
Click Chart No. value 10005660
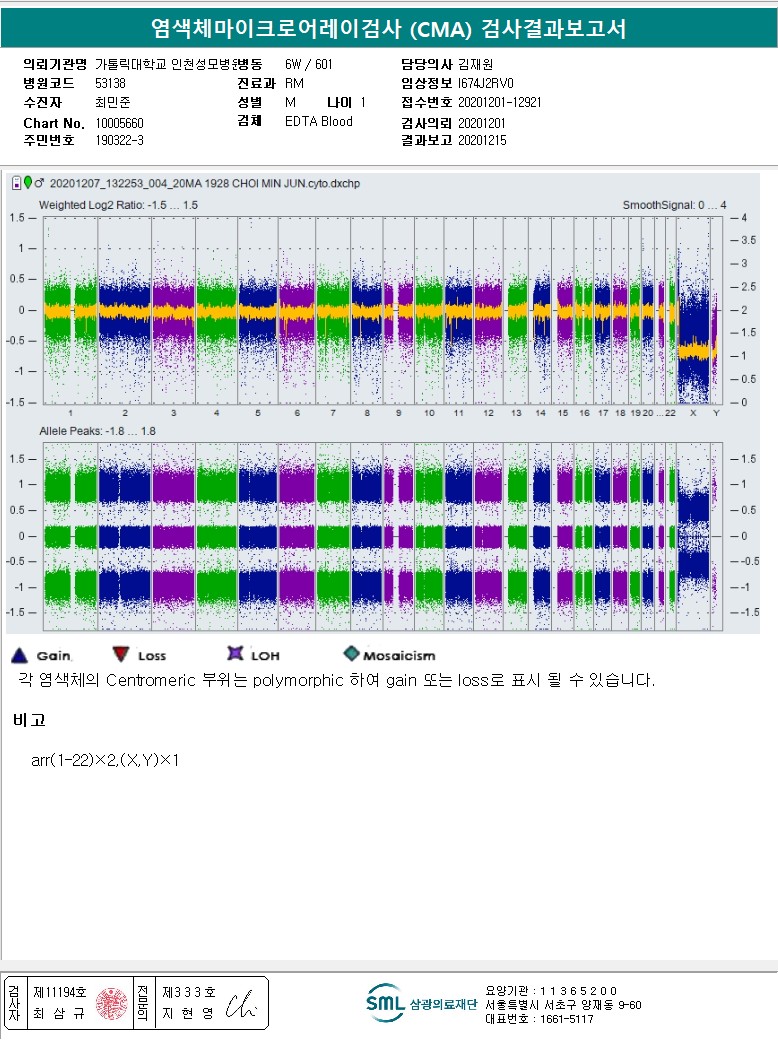119,123
